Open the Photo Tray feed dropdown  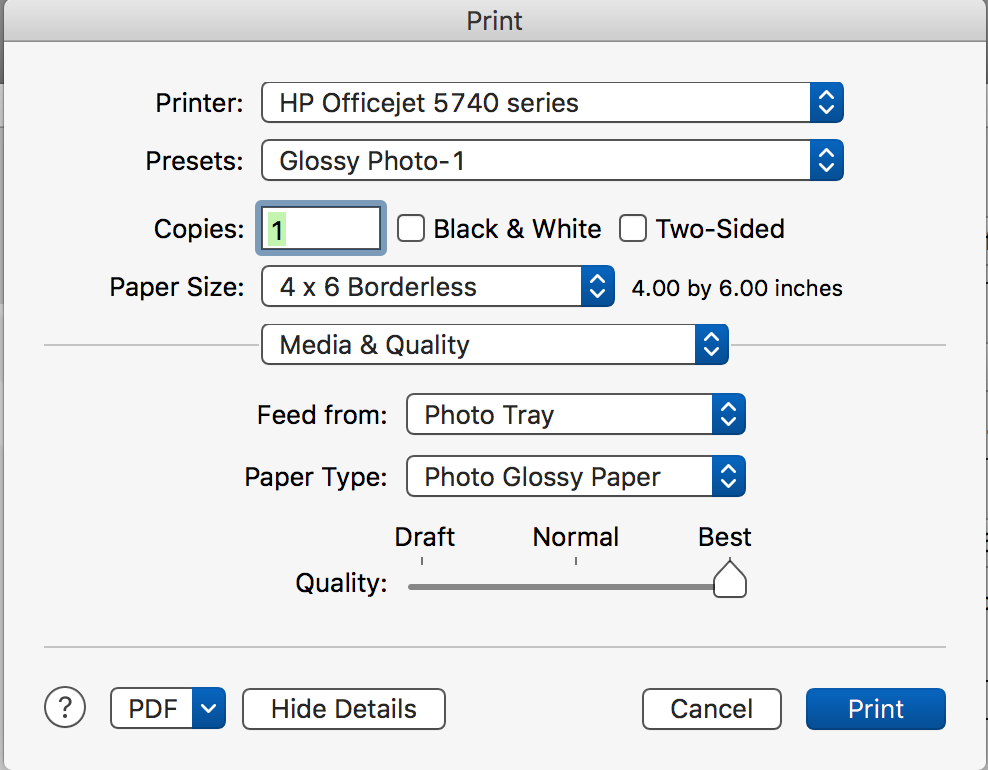560,414
